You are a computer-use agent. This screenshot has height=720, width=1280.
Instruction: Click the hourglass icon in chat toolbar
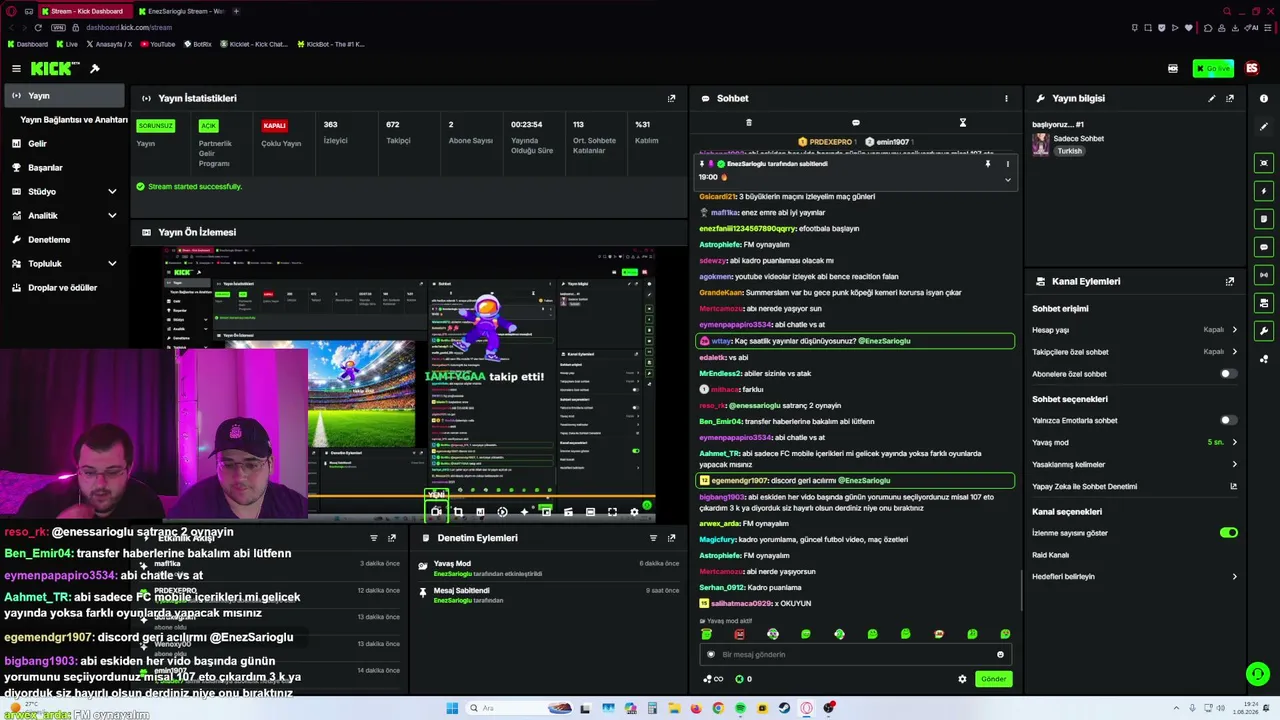(962, 123)
